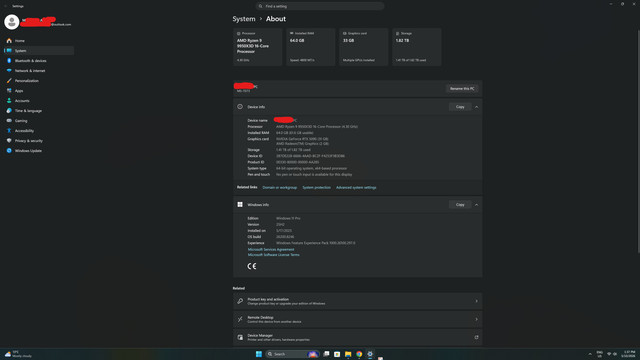The image size is (640, 360).
Task: Collapse the Windows info section chevron
Action: tap(476, 204)
